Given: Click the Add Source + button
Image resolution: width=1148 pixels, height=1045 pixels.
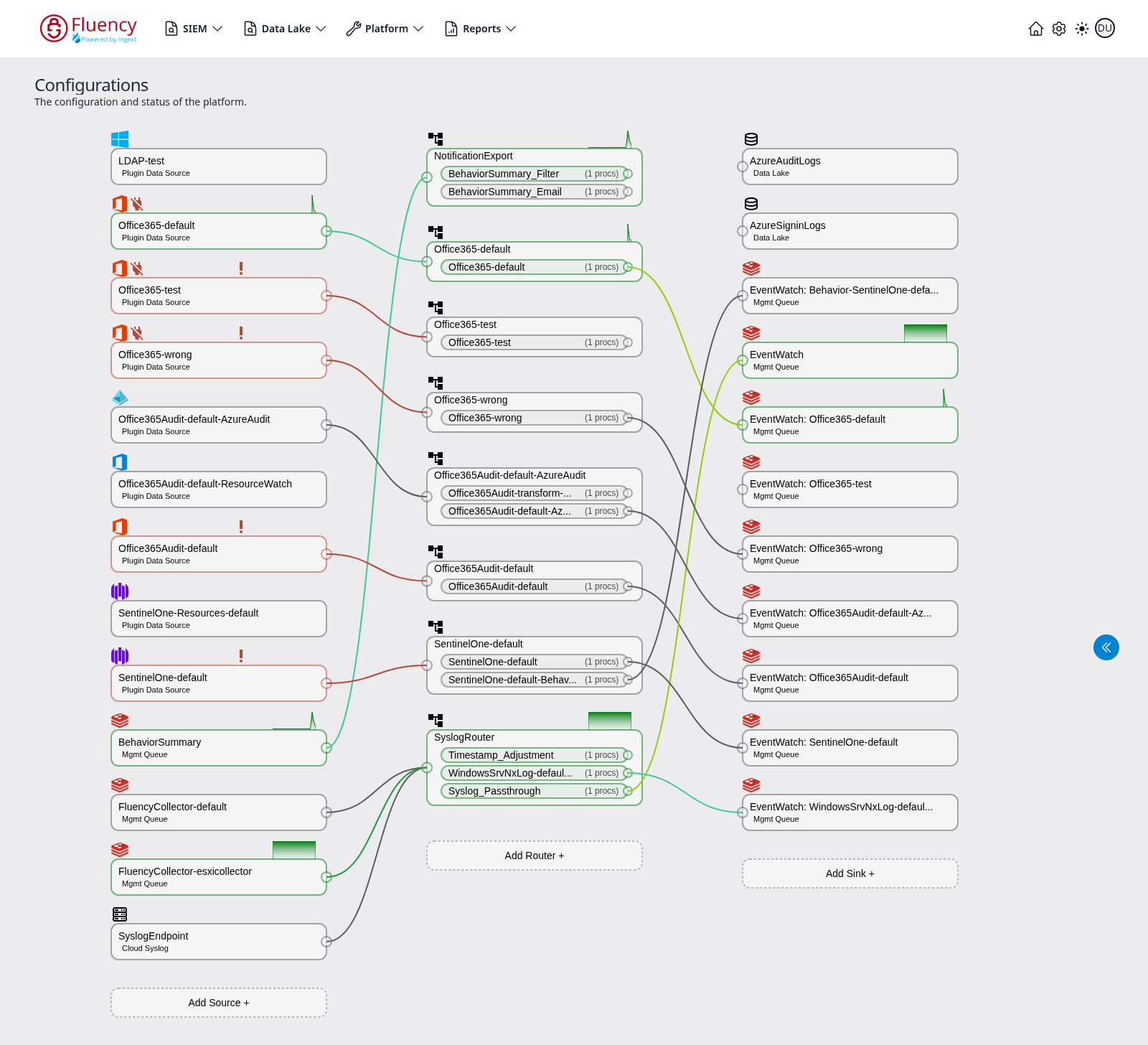Looking at the screenshot, I should point(219,1003).
